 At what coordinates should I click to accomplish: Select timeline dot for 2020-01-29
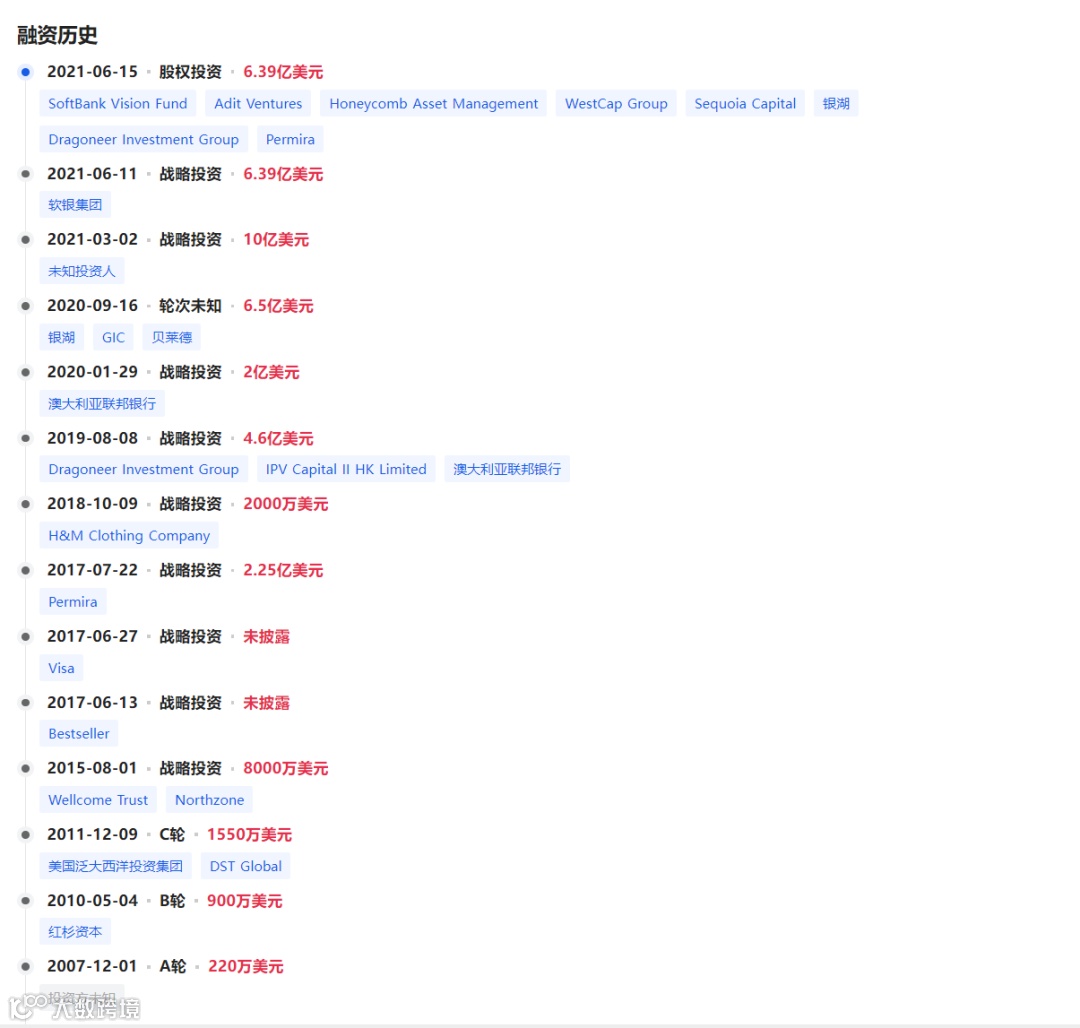(25, 372)
